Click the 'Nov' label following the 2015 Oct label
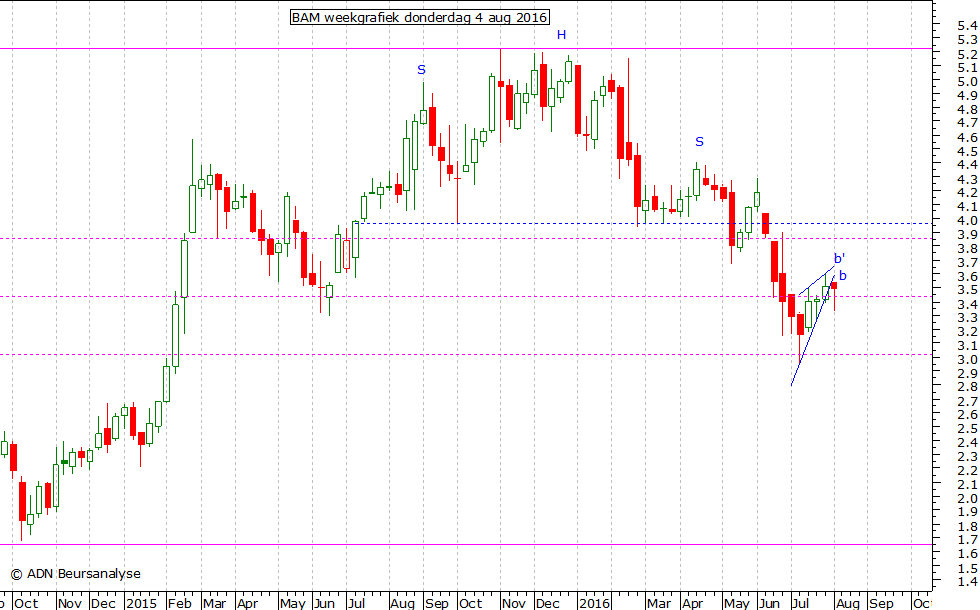 [x=513, y=603]
